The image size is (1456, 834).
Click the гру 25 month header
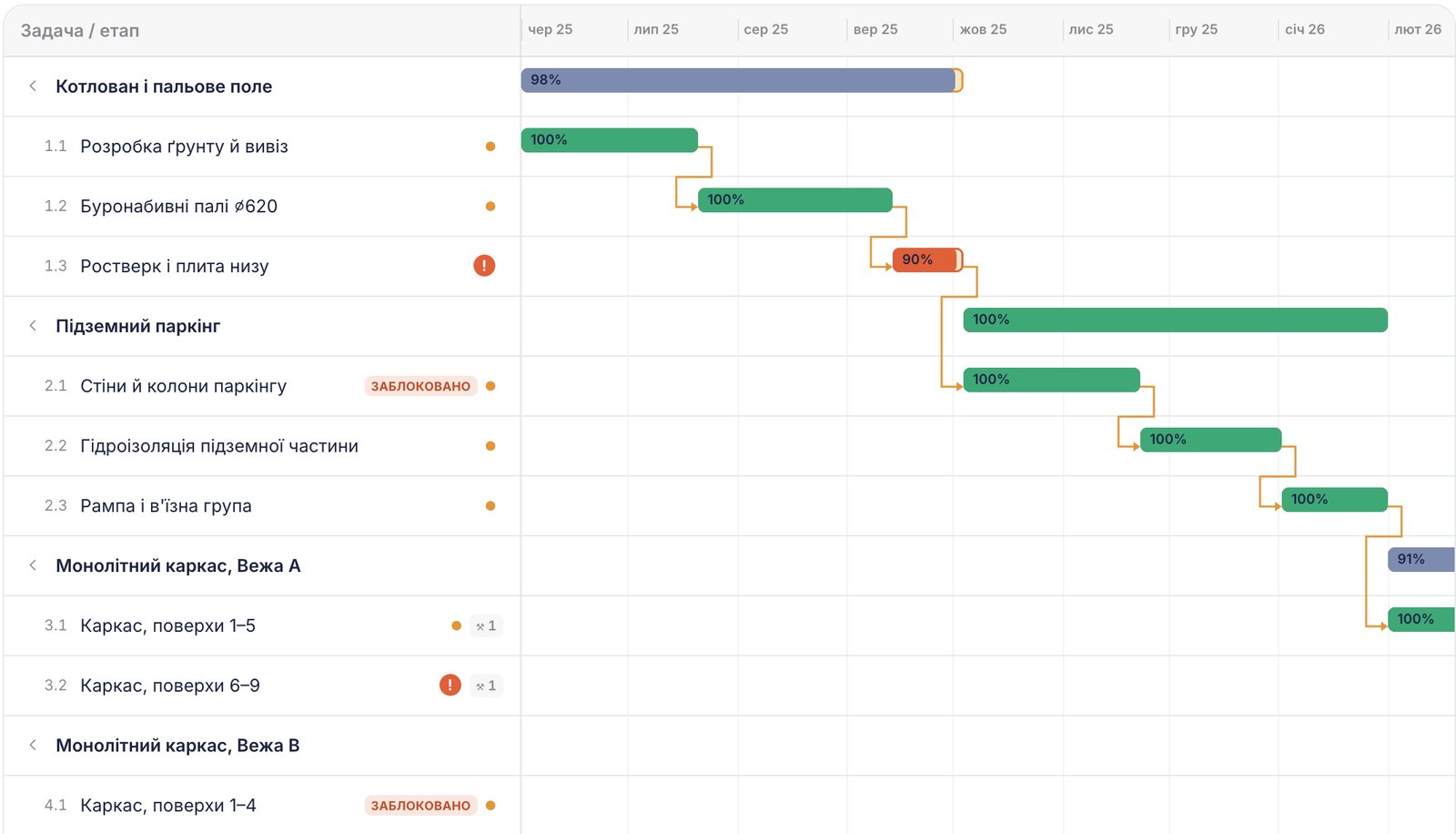[1197, 29]
